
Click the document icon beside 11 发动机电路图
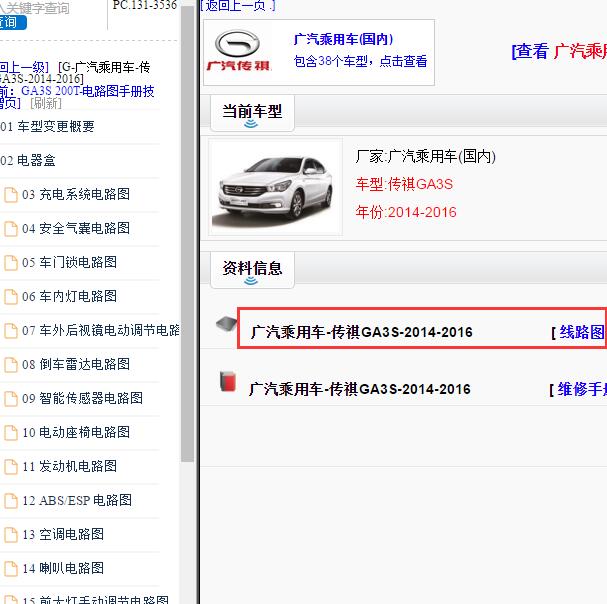coord(10,467)
